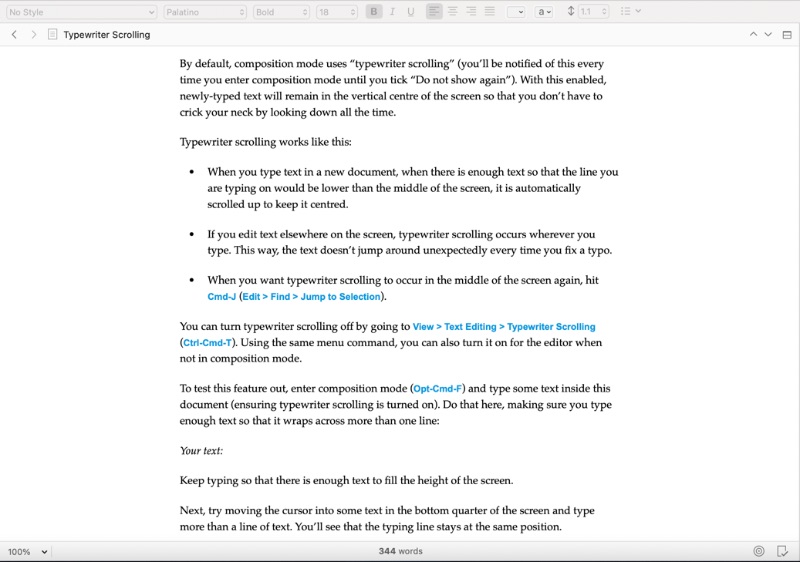Viewport: 800px width, 562px height.
Task: Set text alignment to left
Action: [x=434, y=11]
